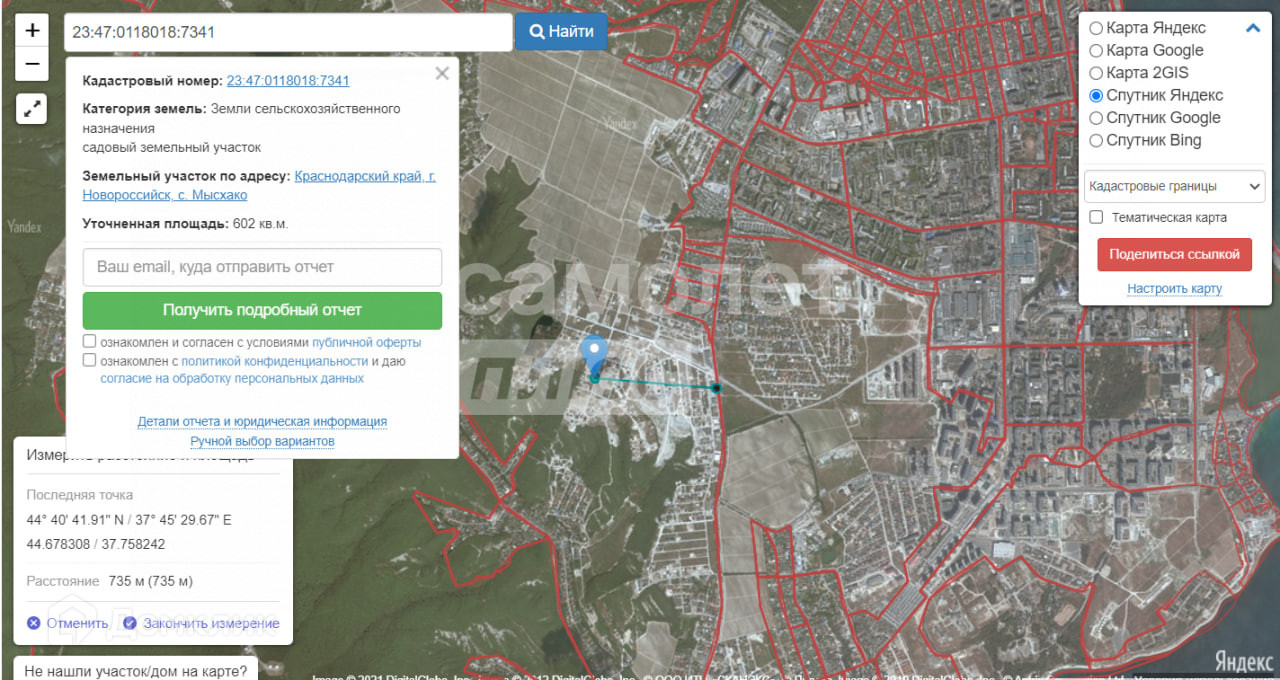Select Спутник Яндекс radio option

[x=1096, y=95]
